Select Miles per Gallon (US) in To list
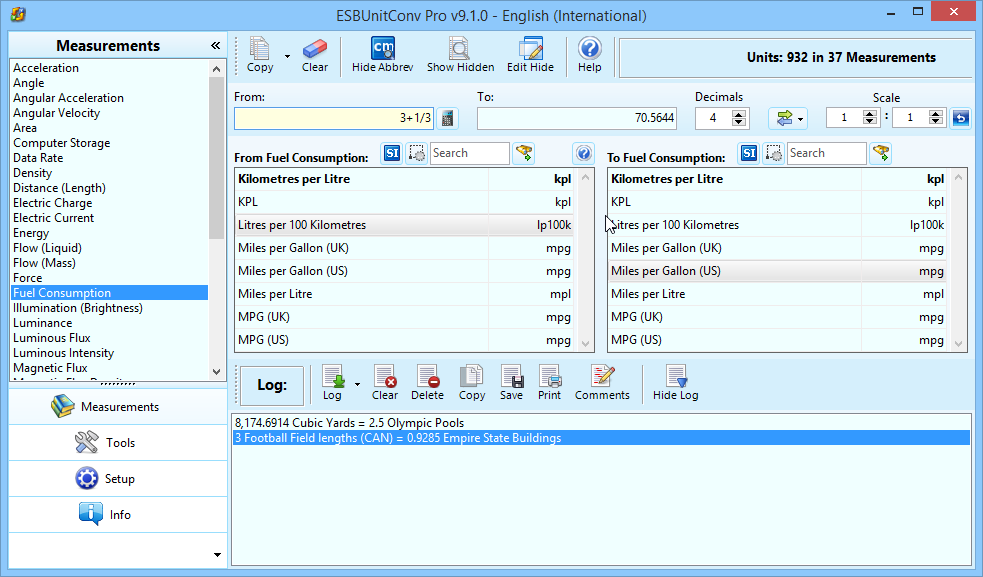The height and width of the screenshot is (577, 983). 777,271
